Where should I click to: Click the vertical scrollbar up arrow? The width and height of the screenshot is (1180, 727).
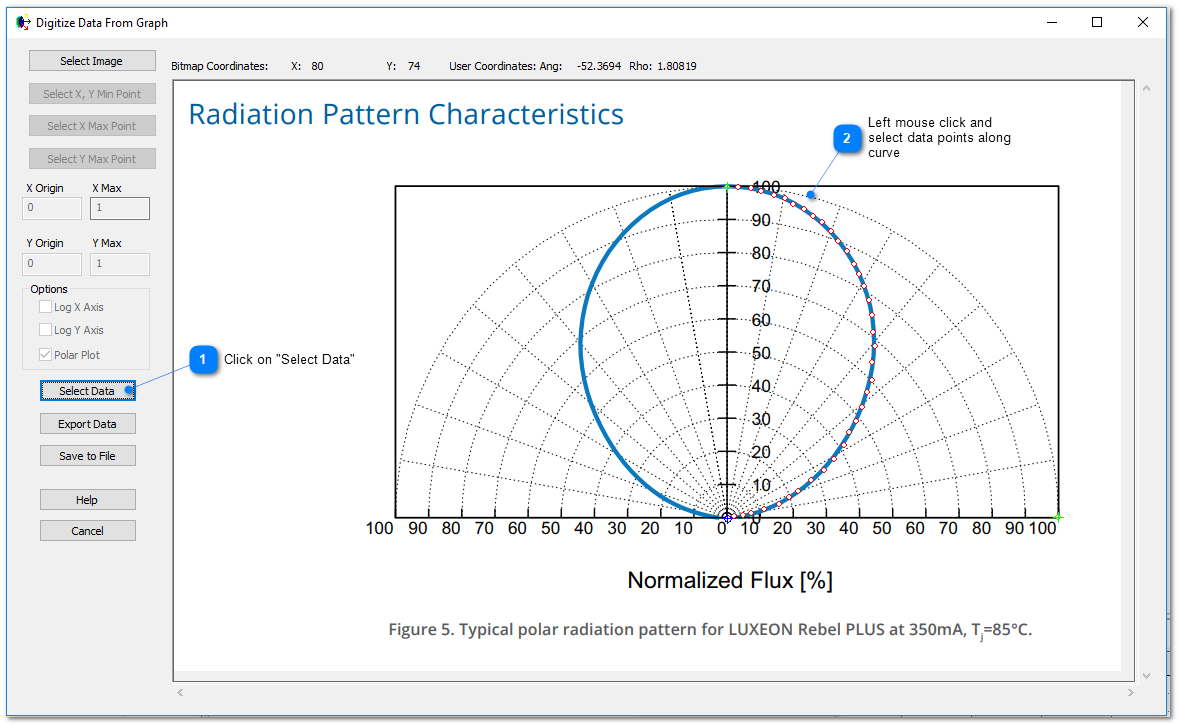[x=1146, y=89]
